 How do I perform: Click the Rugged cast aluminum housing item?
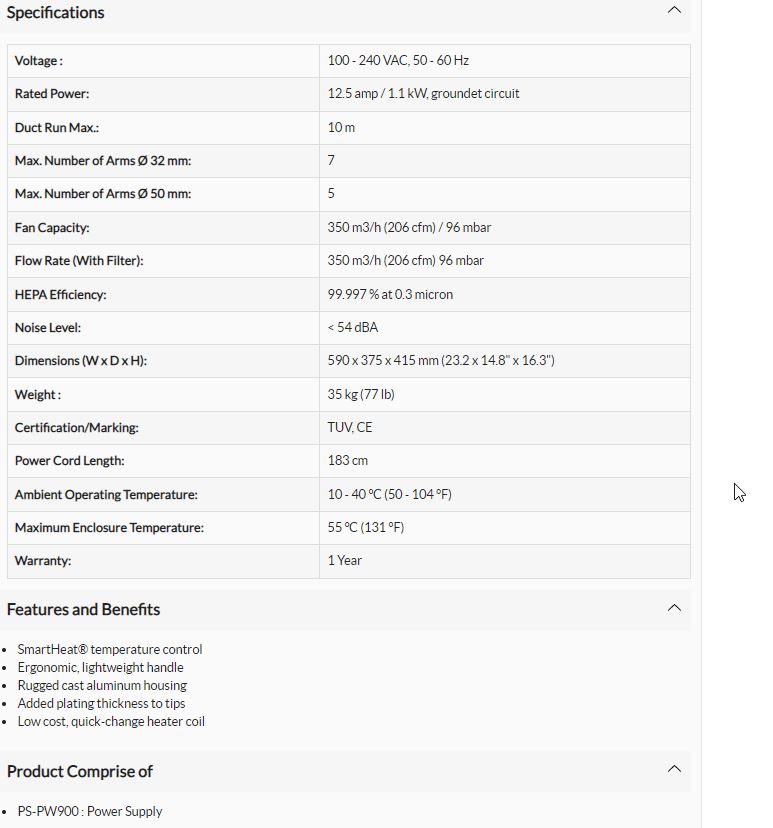tap(102, 685)
